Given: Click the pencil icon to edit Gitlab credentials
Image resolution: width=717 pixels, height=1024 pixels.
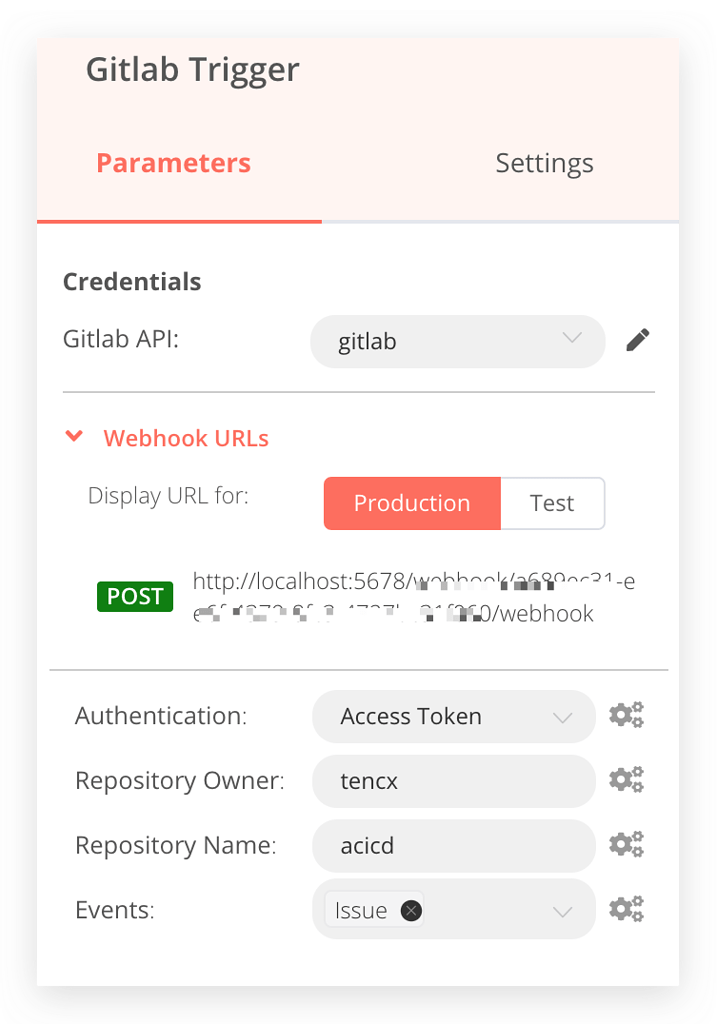Looking at the screenshot, I should (637, 341).
